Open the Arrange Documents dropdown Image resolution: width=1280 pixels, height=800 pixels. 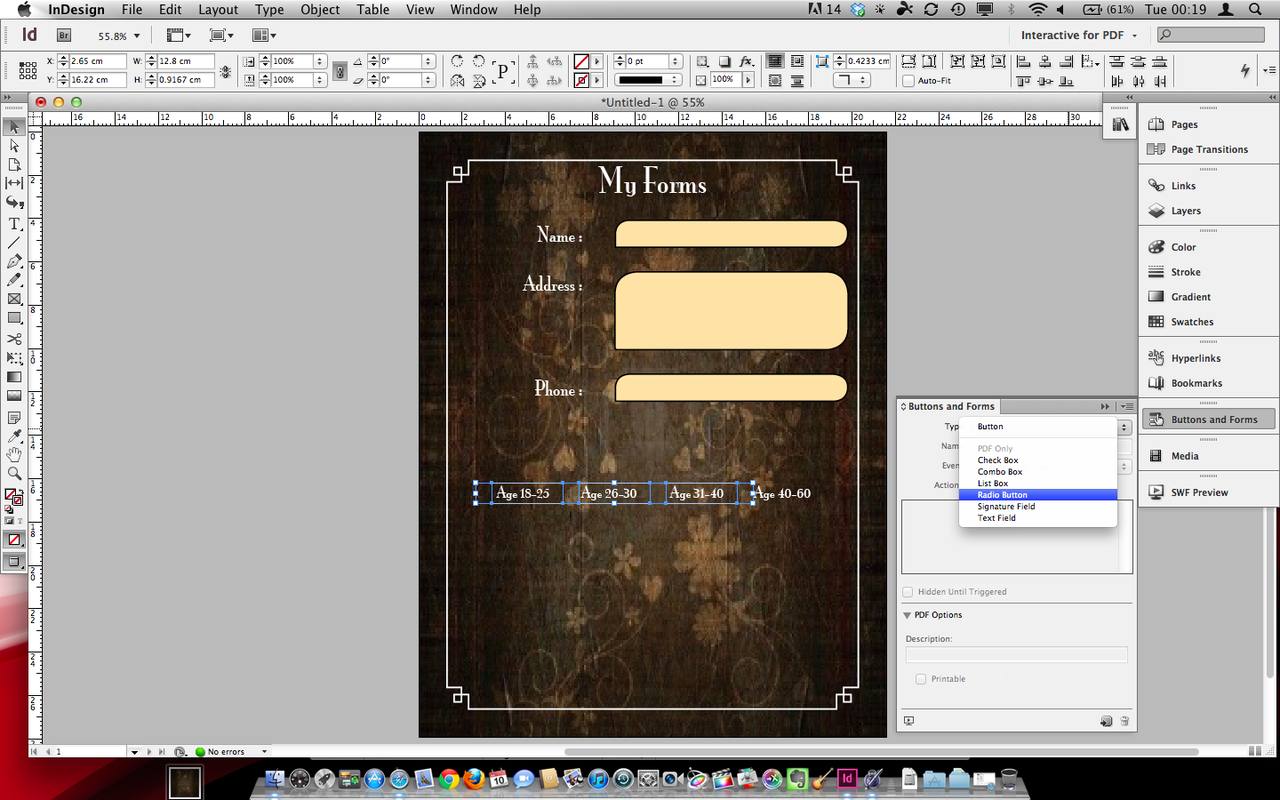(264, 35)
